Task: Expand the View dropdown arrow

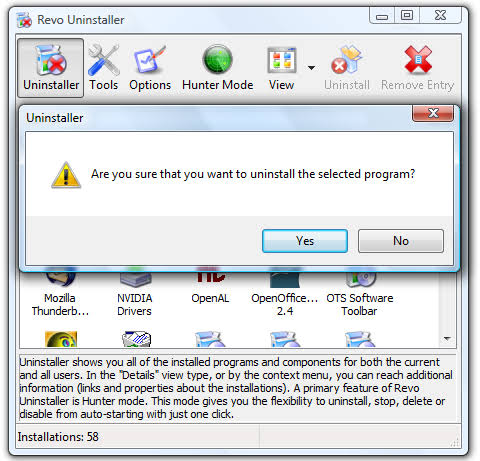Action: tap(311, 68)
